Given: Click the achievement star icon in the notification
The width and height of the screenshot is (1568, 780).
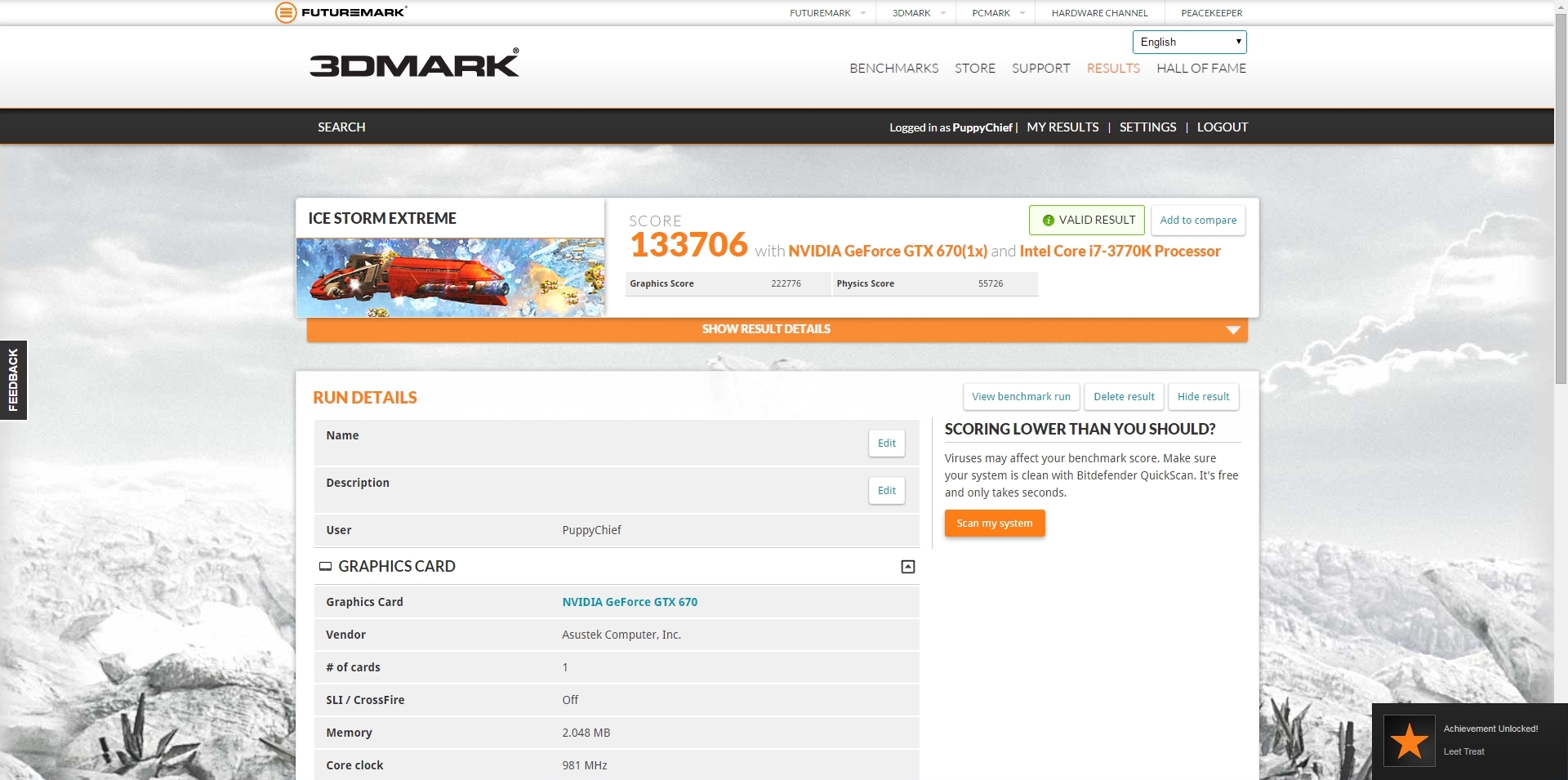Looking at the screenshot, I should 1408,740.
